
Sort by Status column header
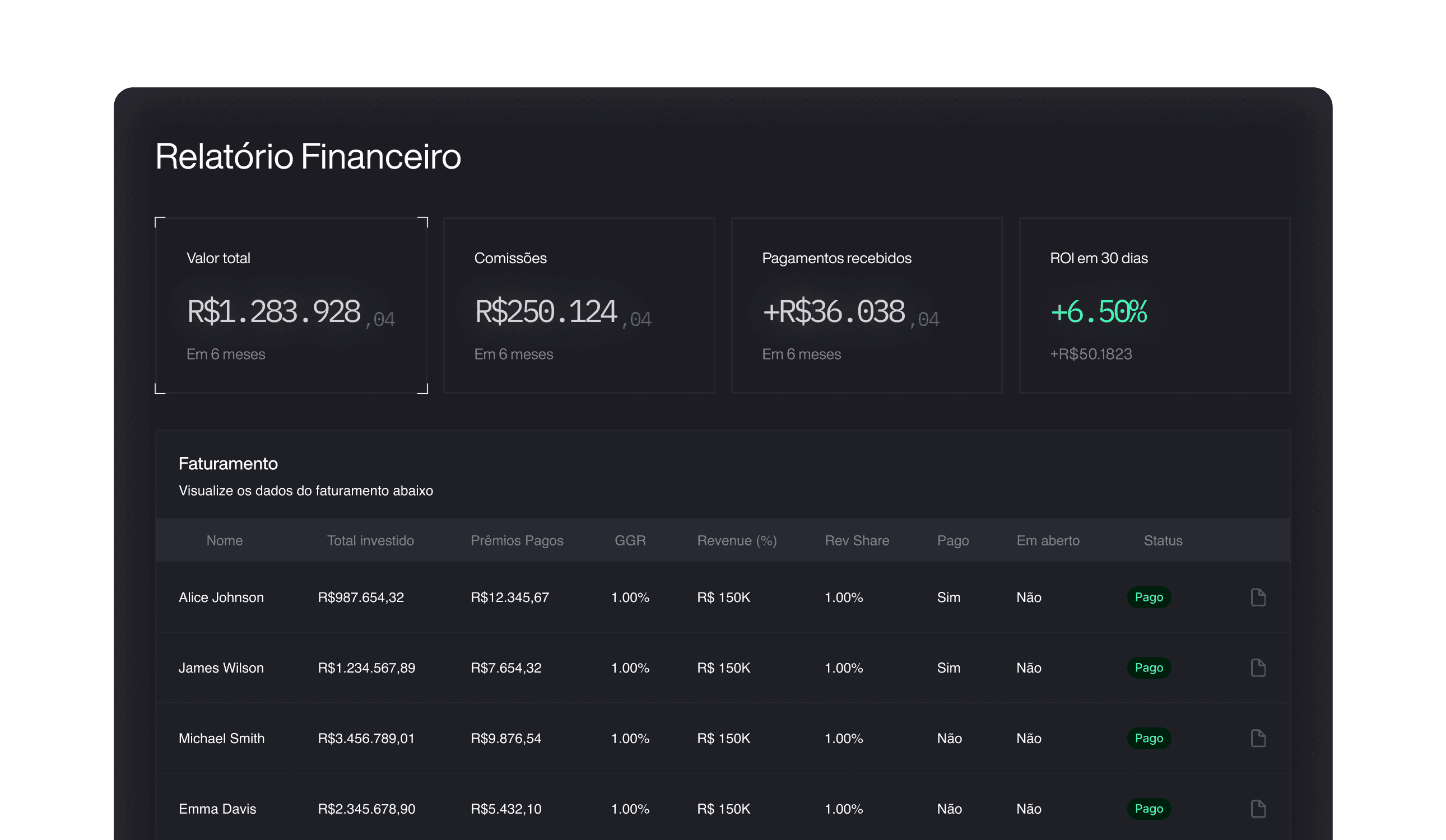coord(1163,540)
